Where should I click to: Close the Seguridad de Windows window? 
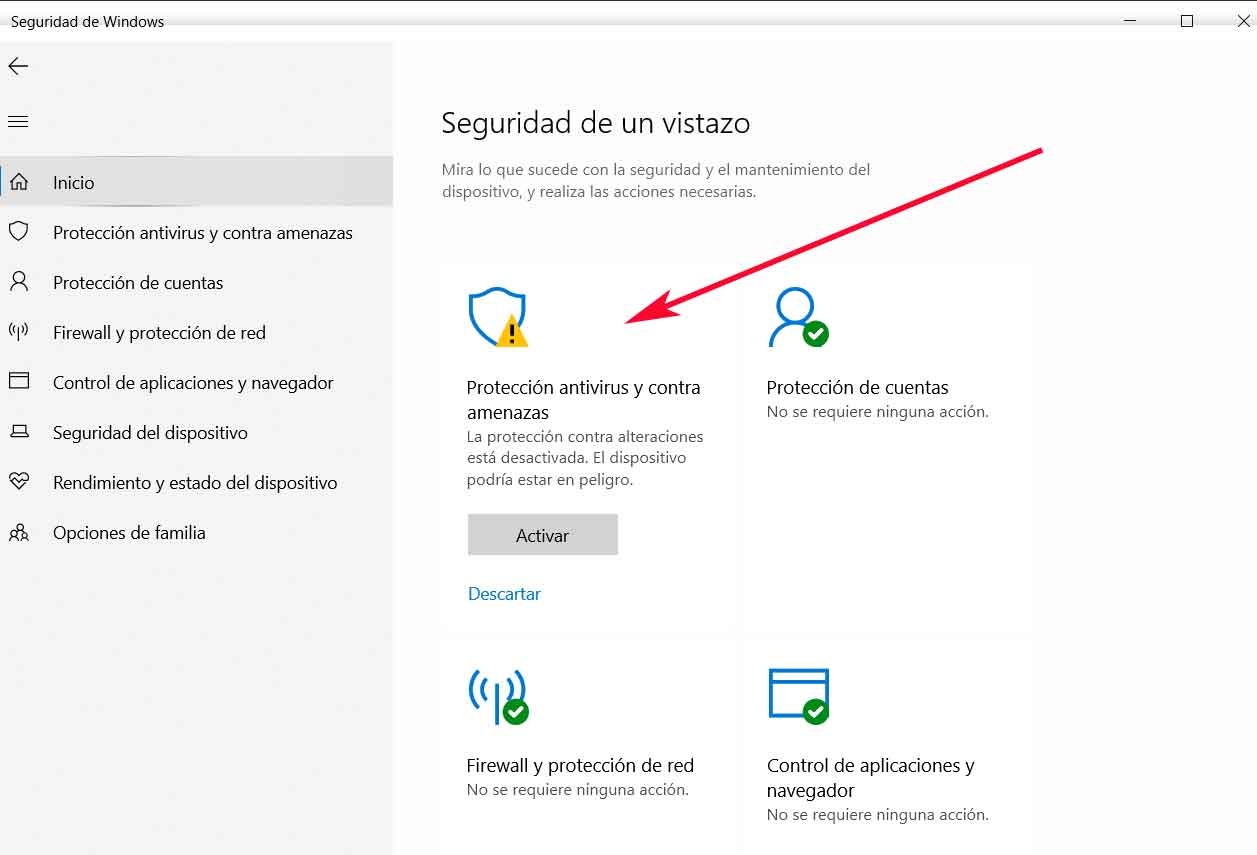point(1244,21)
